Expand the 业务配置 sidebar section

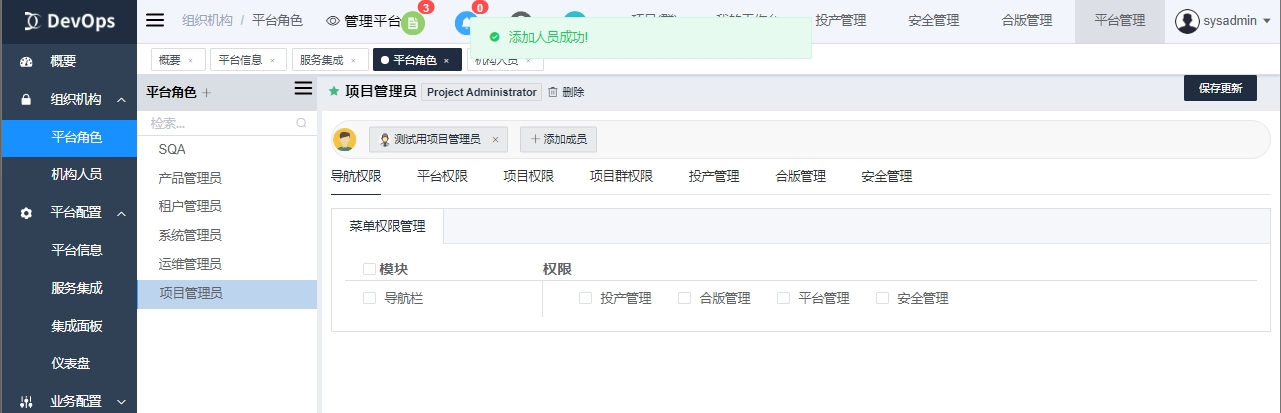[x=121, y=402]
